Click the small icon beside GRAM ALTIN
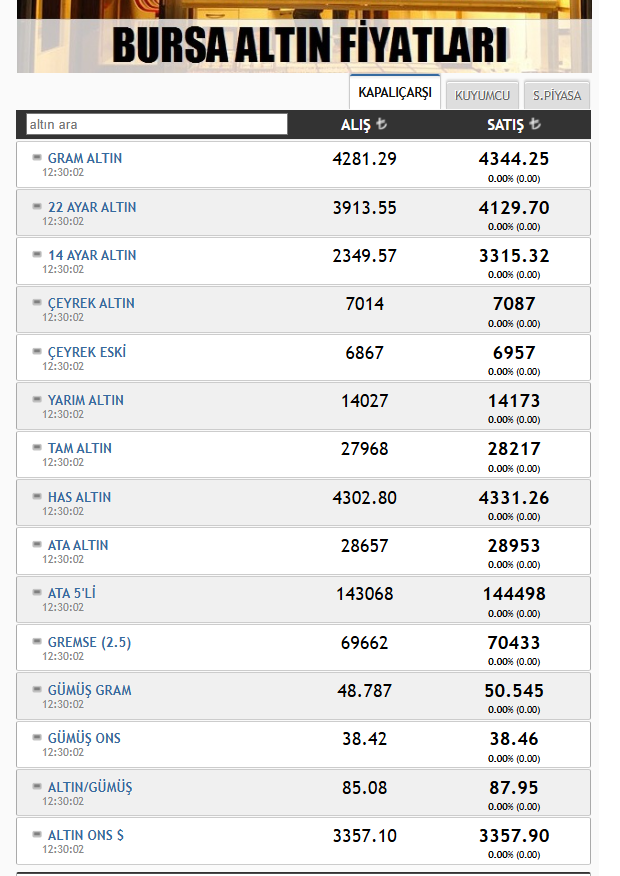 click(x=37, y=158)
